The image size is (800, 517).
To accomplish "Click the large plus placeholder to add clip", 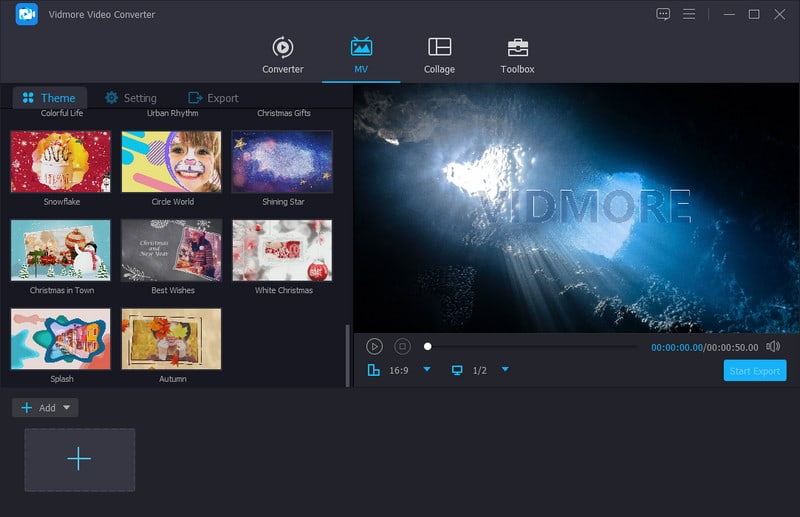I will pyautogui.click(x=79, y=459).
